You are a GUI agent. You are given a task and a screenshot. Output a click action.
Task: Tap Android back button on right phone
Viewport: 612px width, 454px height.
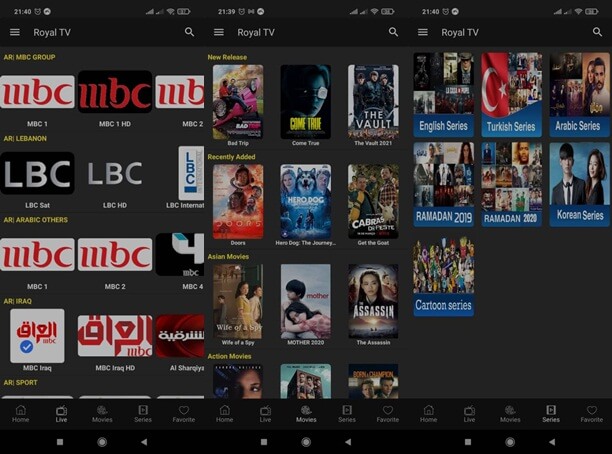[552, 442]
